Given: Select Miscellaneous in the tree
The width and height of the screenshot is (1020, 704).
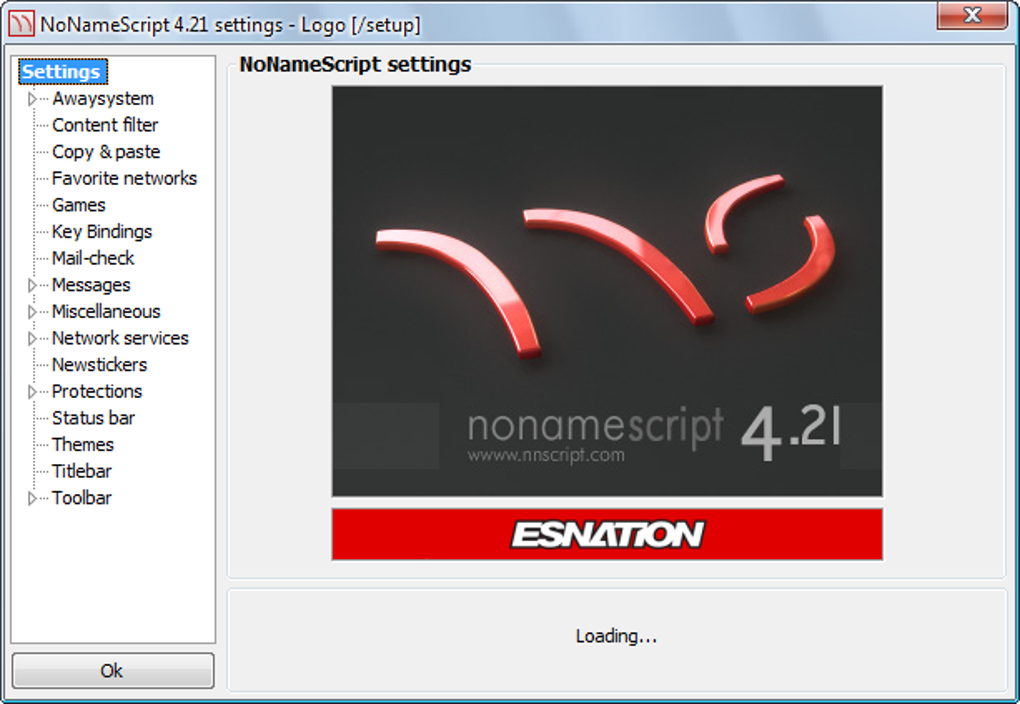Looking at the screenshot, I should [x=106, y=312].
